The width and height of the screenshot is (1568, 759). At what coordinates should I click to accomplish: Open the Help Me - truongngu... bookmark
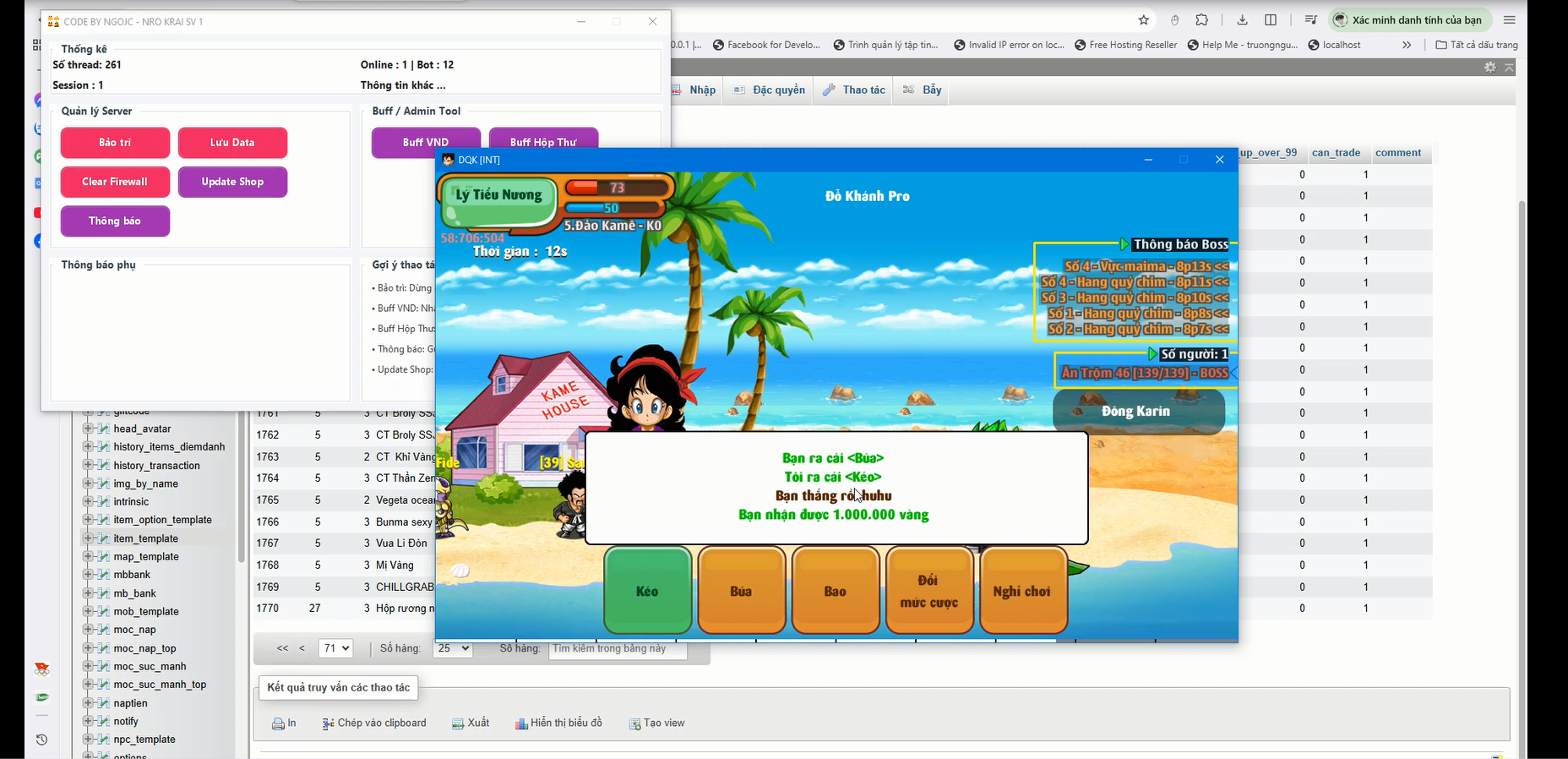click(1243, 45)
